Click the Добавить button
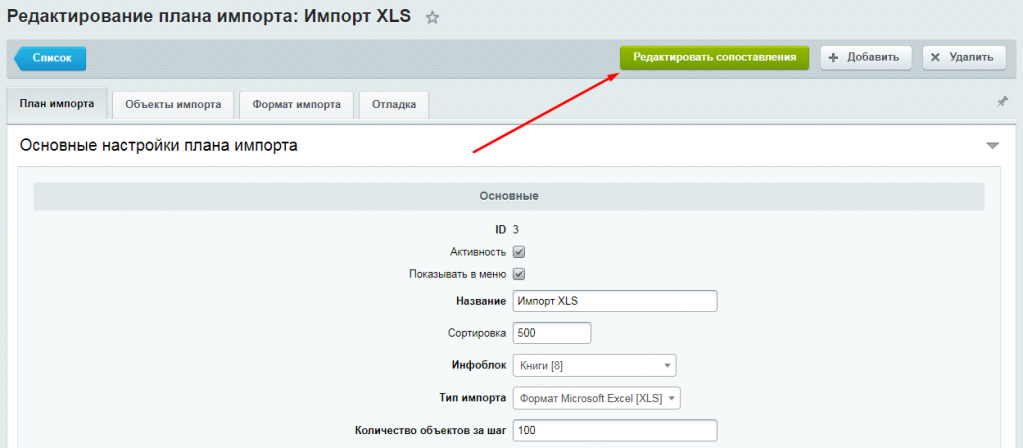The width and height of the screenshot is (1023, 448). tap(865, 57)
